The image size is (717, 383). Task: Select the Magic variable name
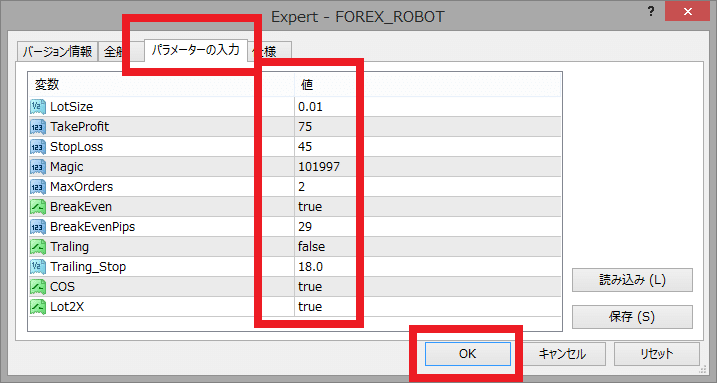coord(67,167)
